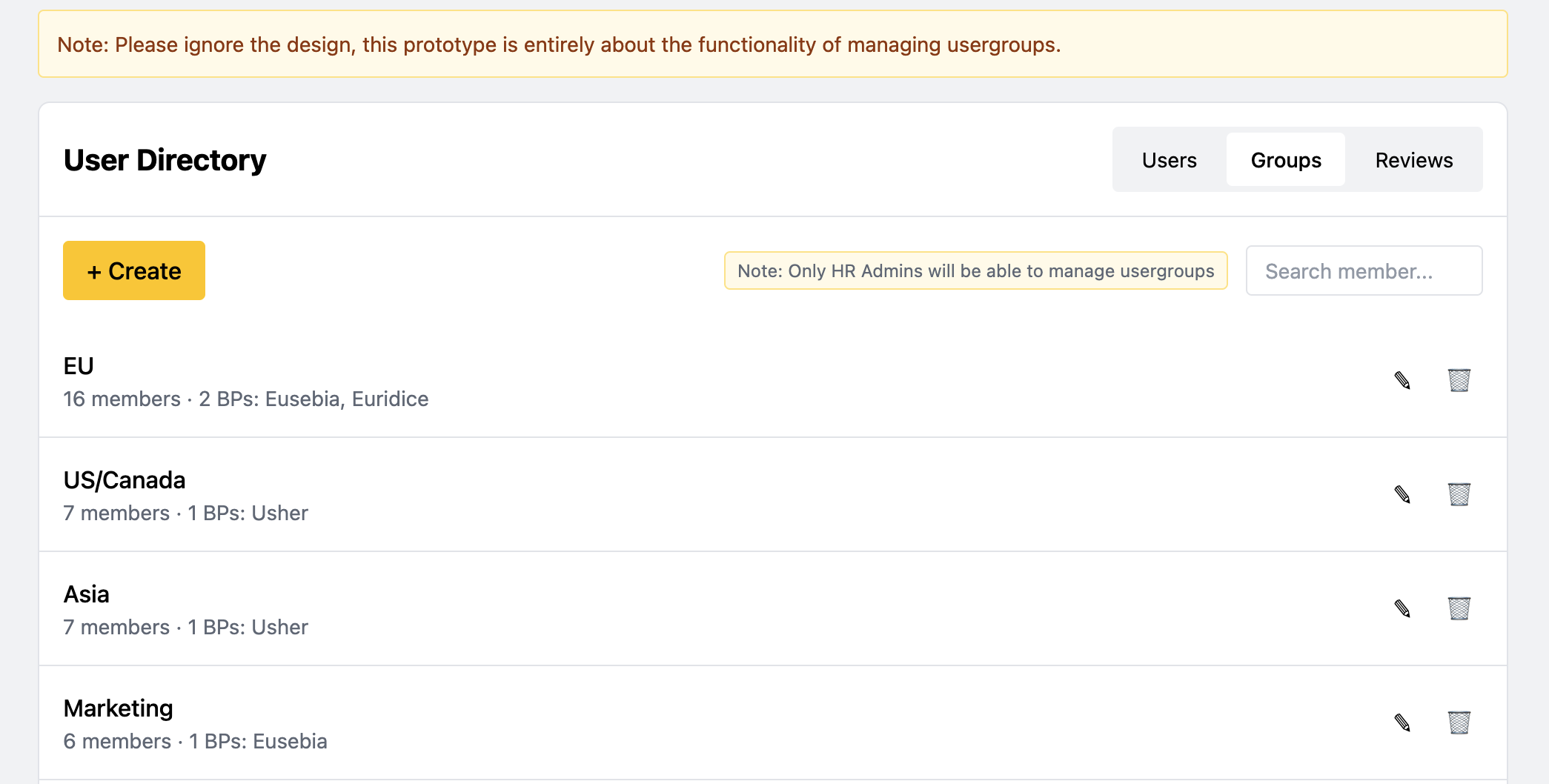Edit the US/Canada group pencil icon
Viewport: 1549px width, 784px height.
(1402, 494)
